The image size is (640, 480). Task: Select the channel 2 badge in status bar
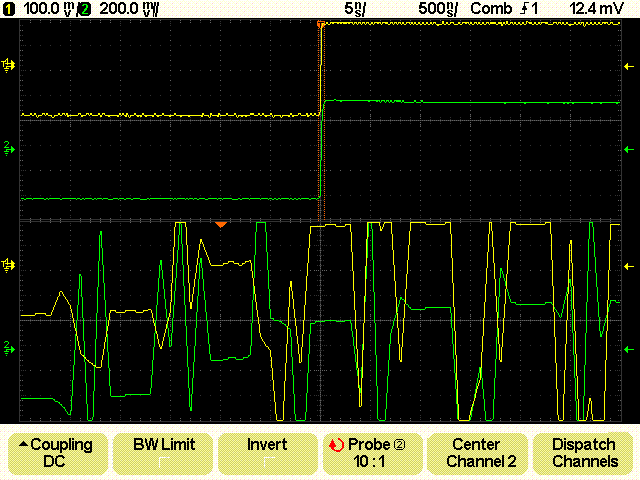[85, 9]
